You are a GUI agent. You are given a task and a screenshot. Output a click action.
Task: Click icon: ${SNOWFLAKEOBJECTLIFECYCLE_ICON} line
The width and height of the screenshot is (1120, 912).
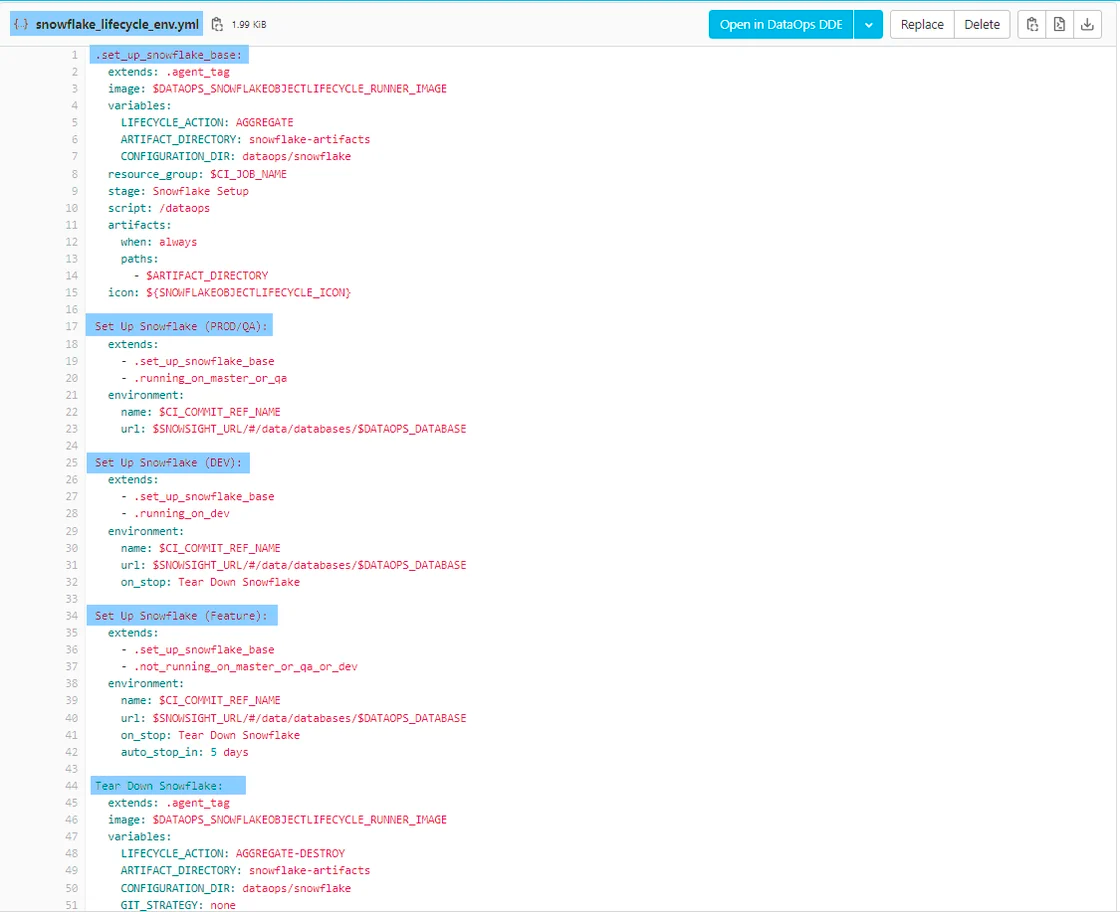(x=229, y=293)
